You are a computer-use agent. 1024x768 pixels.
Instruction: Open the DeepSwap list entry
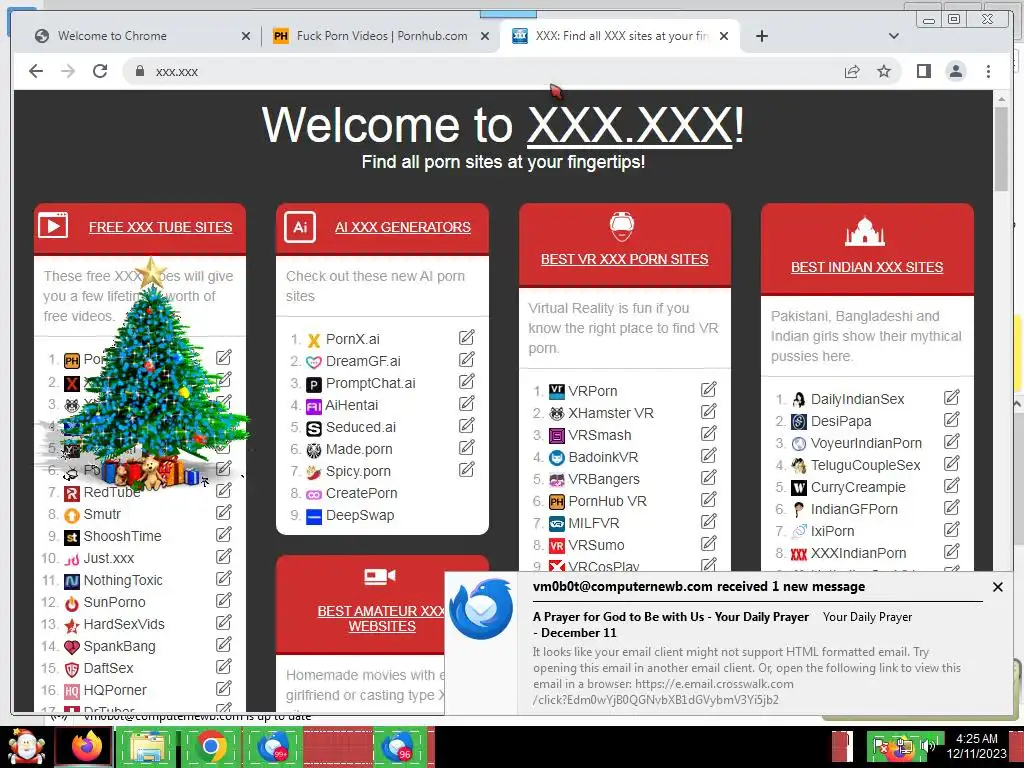[x=360, y=515]
